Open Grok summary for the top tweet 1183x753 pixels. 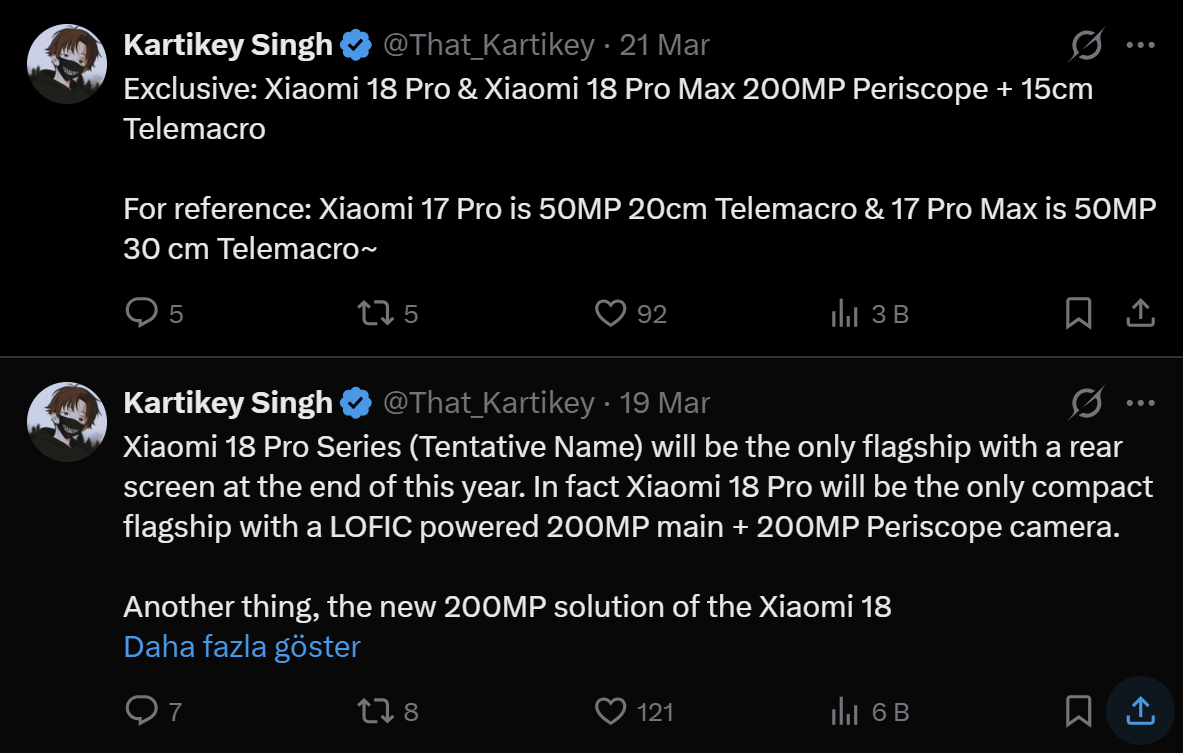click(1086, 45)
